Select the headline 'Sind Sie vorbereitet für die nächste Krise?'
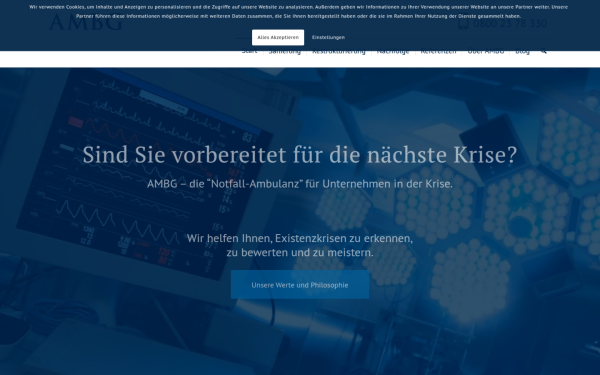 (300, 155)
